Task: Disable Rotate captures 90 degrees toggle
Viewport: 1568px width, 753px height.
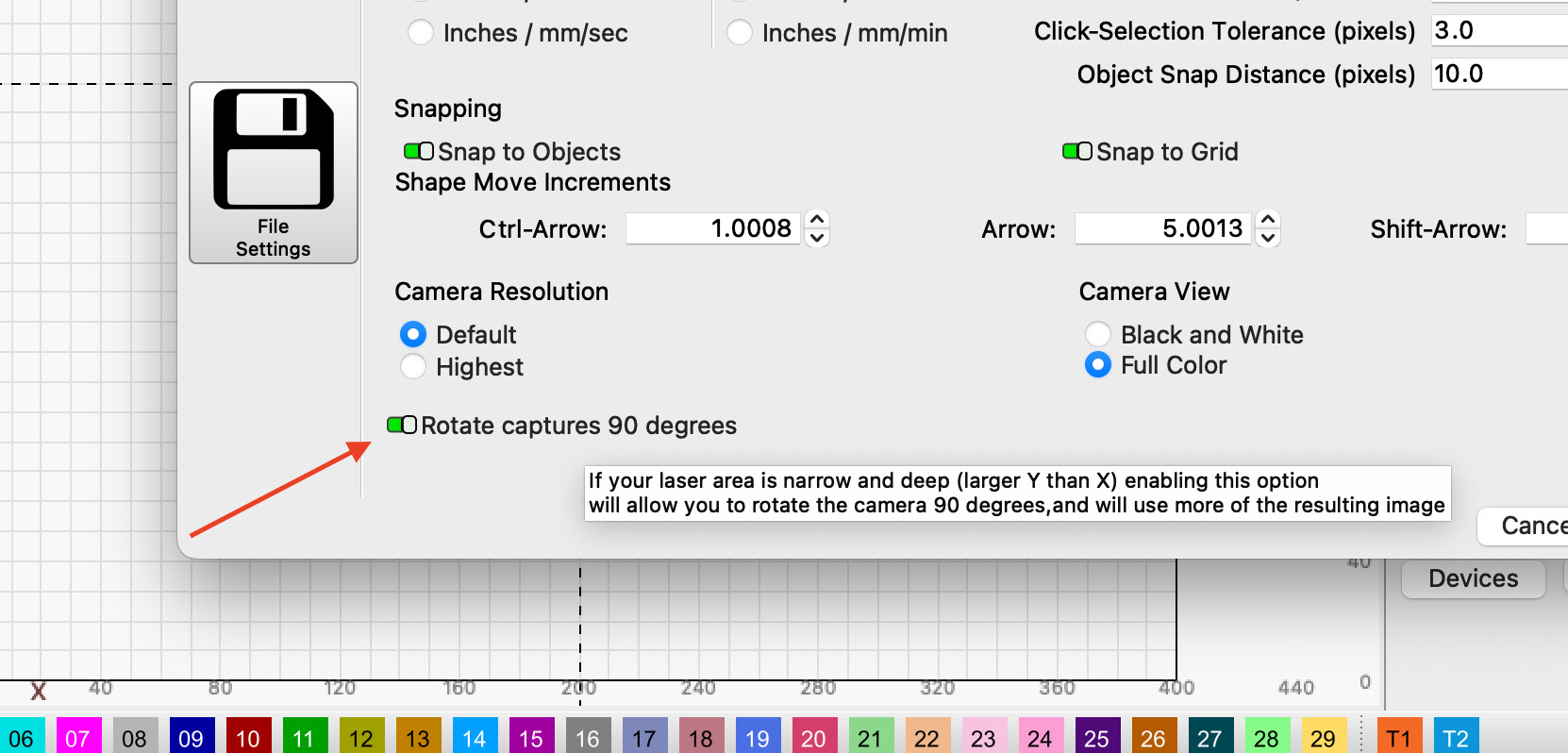Action: point(402,426)
